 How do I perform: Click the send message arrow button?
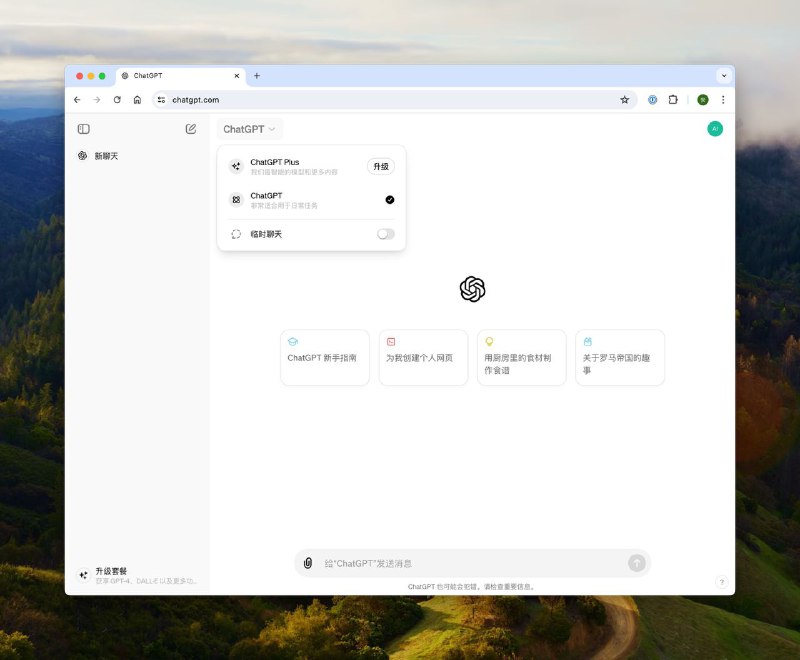tap(636, 563)
